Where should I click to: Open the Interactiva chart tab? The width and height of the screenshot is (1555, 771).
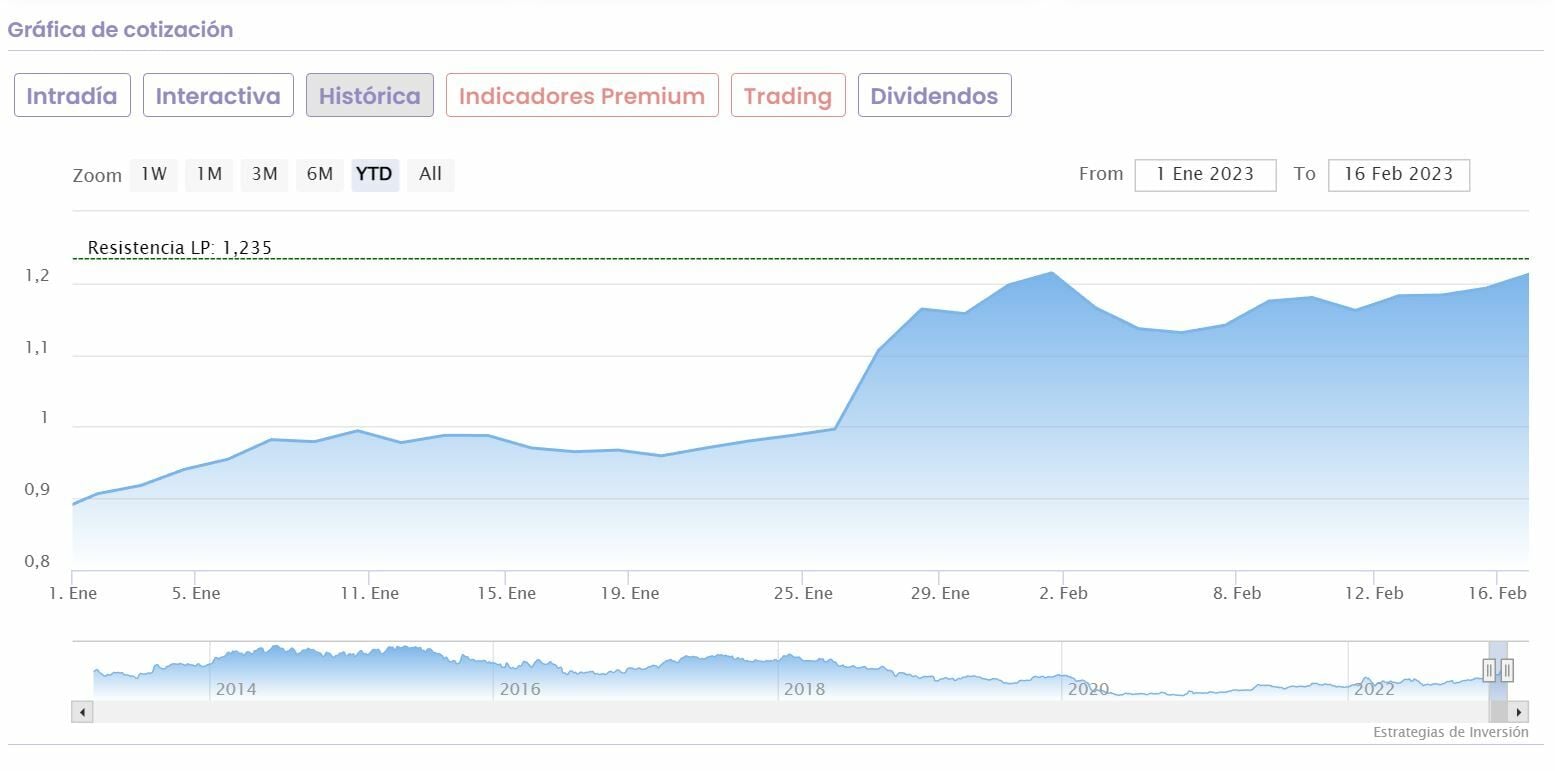[x=218, y=96]
